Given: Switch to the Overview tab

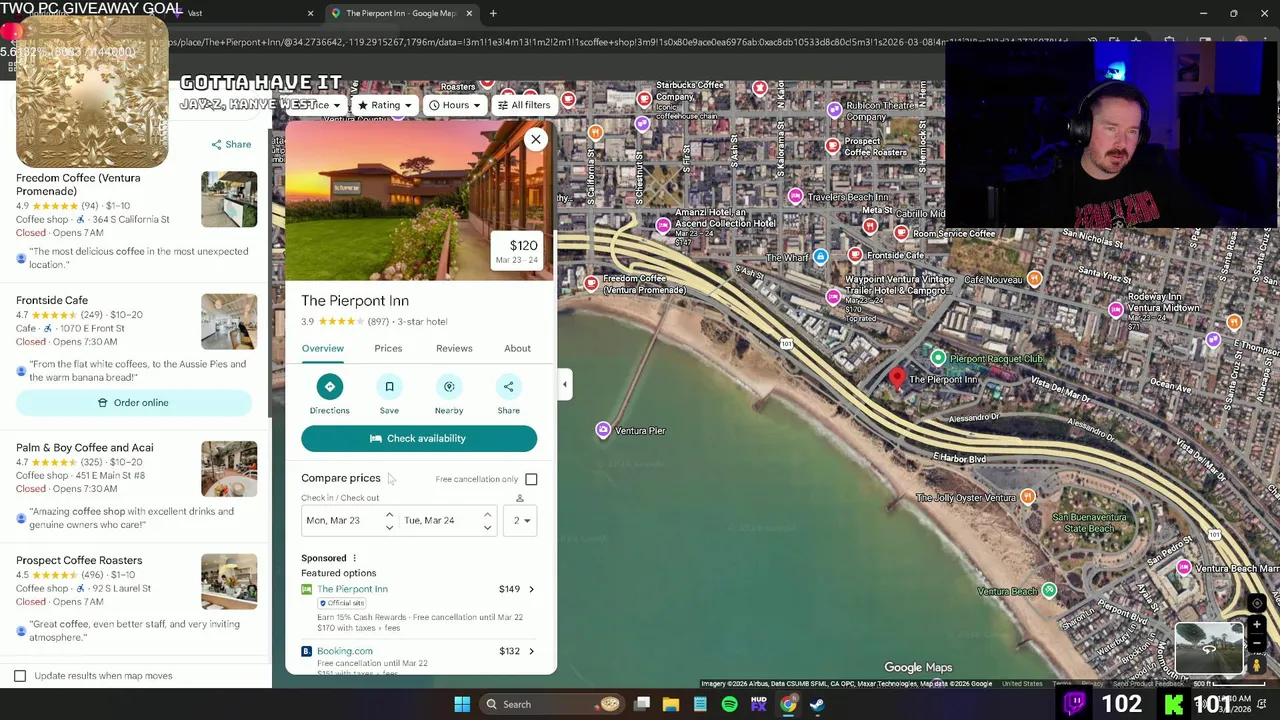Looking at the screenshot, I should 323,348.
